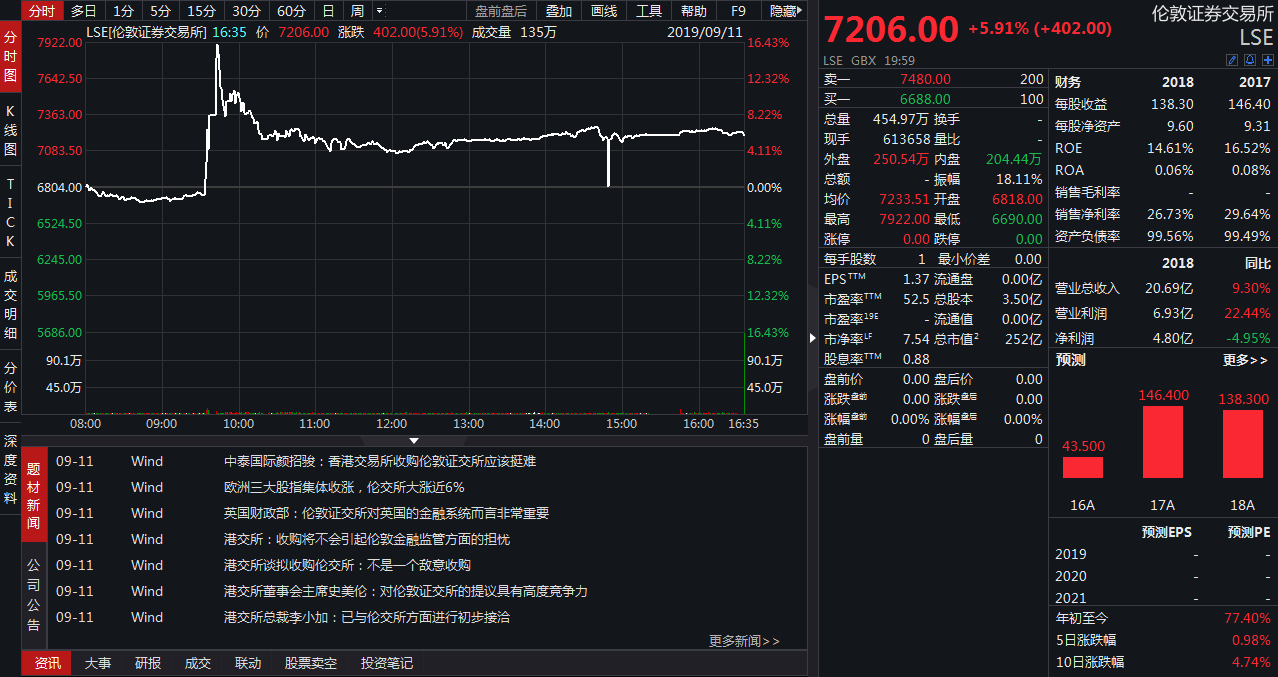Open the K线图 sidebar tab
Viewport: 1278px width, 677px height.
[x=10, y=130]
